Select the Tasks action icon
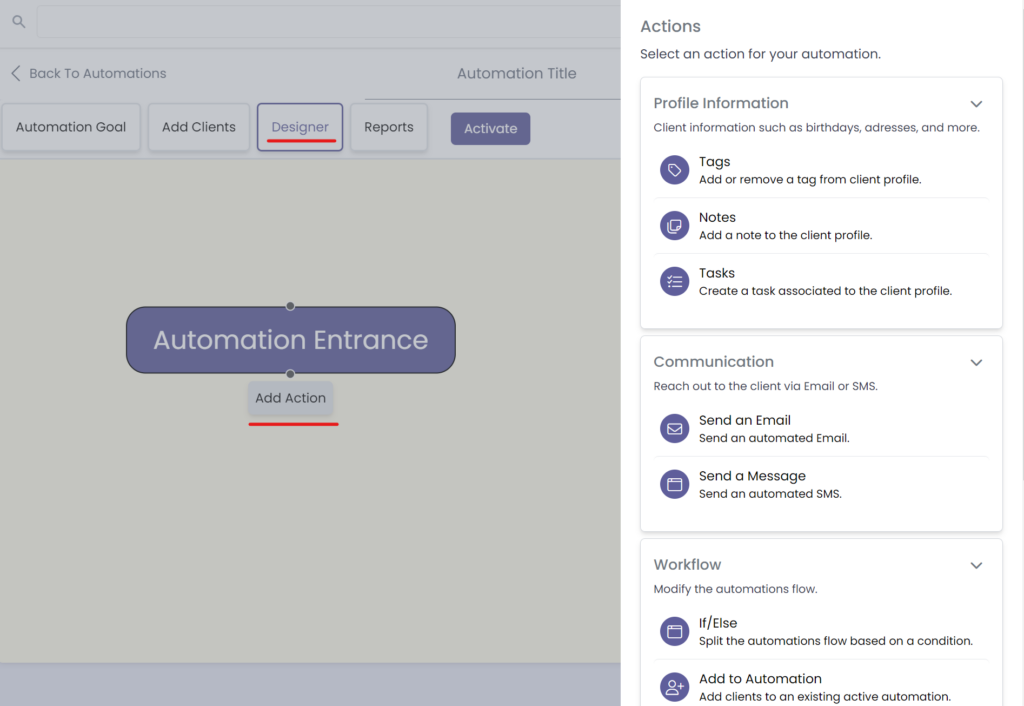This screenshot has height=706, width=1024. click(x=674, y=281)
